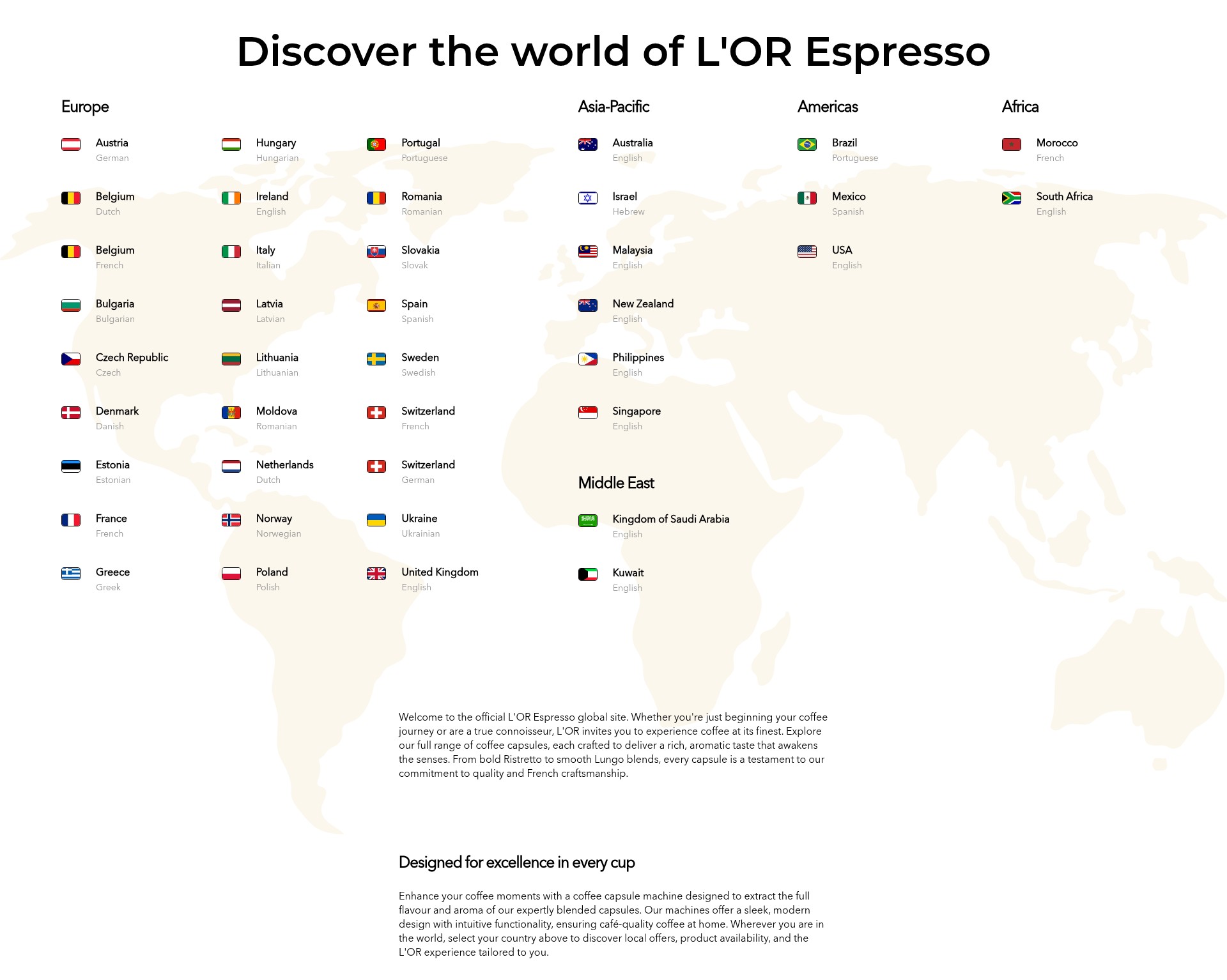This screenshot has width=1227, height=980.
Task: Go to the Netherlands site
Action: pyautogui.click(x=268, y=471)
